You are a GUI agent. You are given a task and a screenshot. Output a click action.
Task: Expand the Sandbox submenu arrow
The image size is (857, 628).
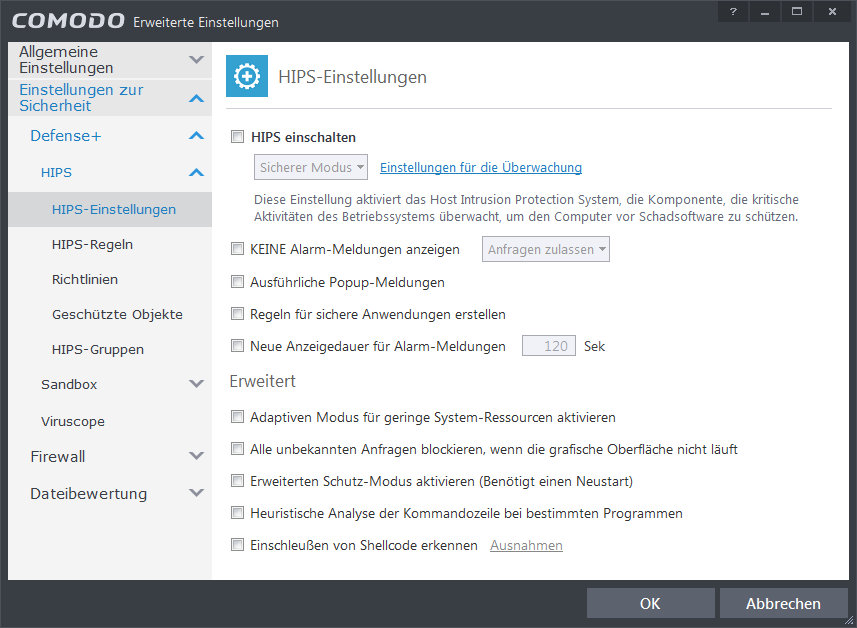[x=196, y=384]
